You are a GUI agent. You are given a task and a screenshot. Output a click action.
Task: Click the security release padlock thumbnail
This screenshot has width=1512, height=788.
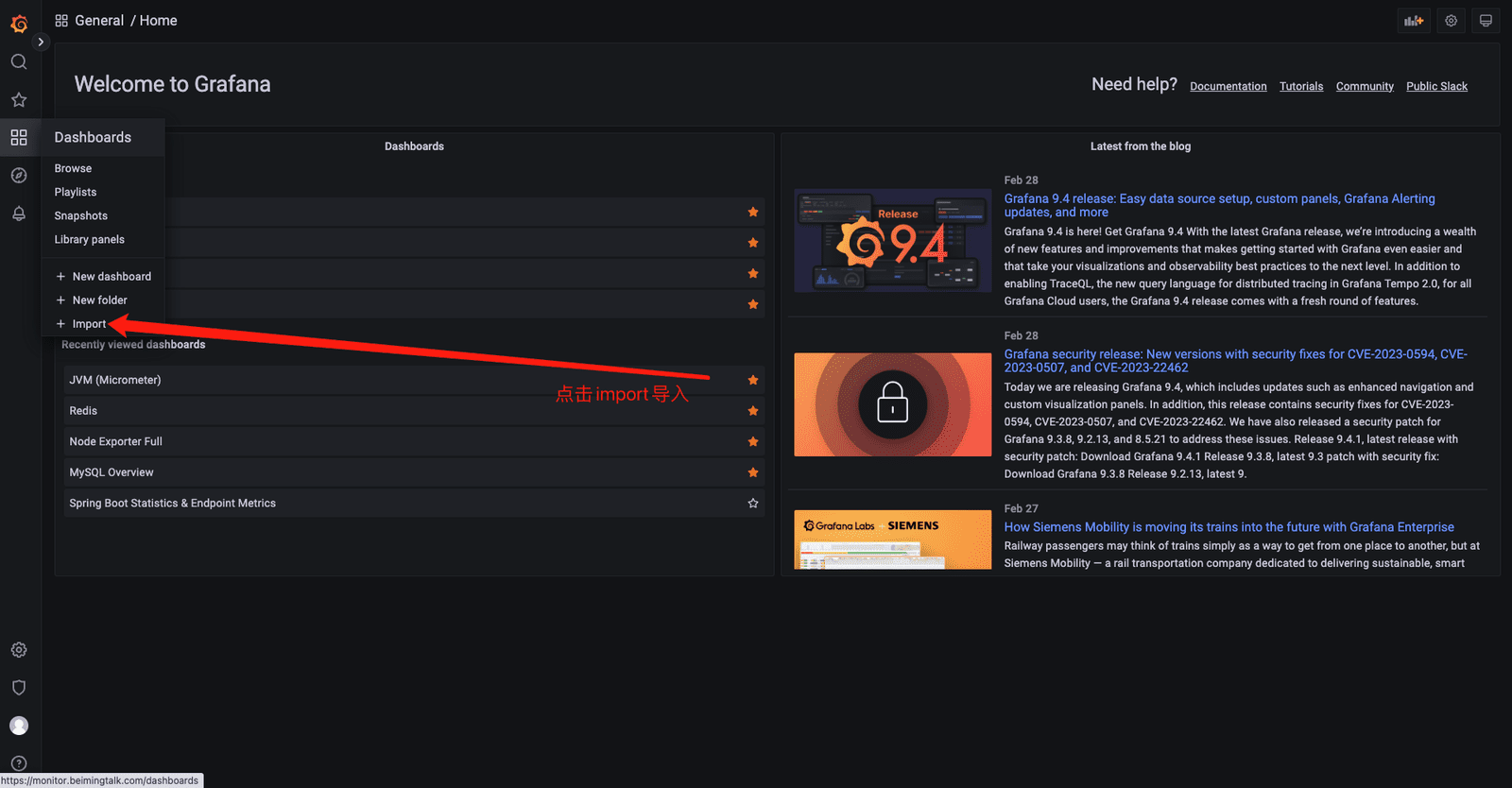[893, 404]
